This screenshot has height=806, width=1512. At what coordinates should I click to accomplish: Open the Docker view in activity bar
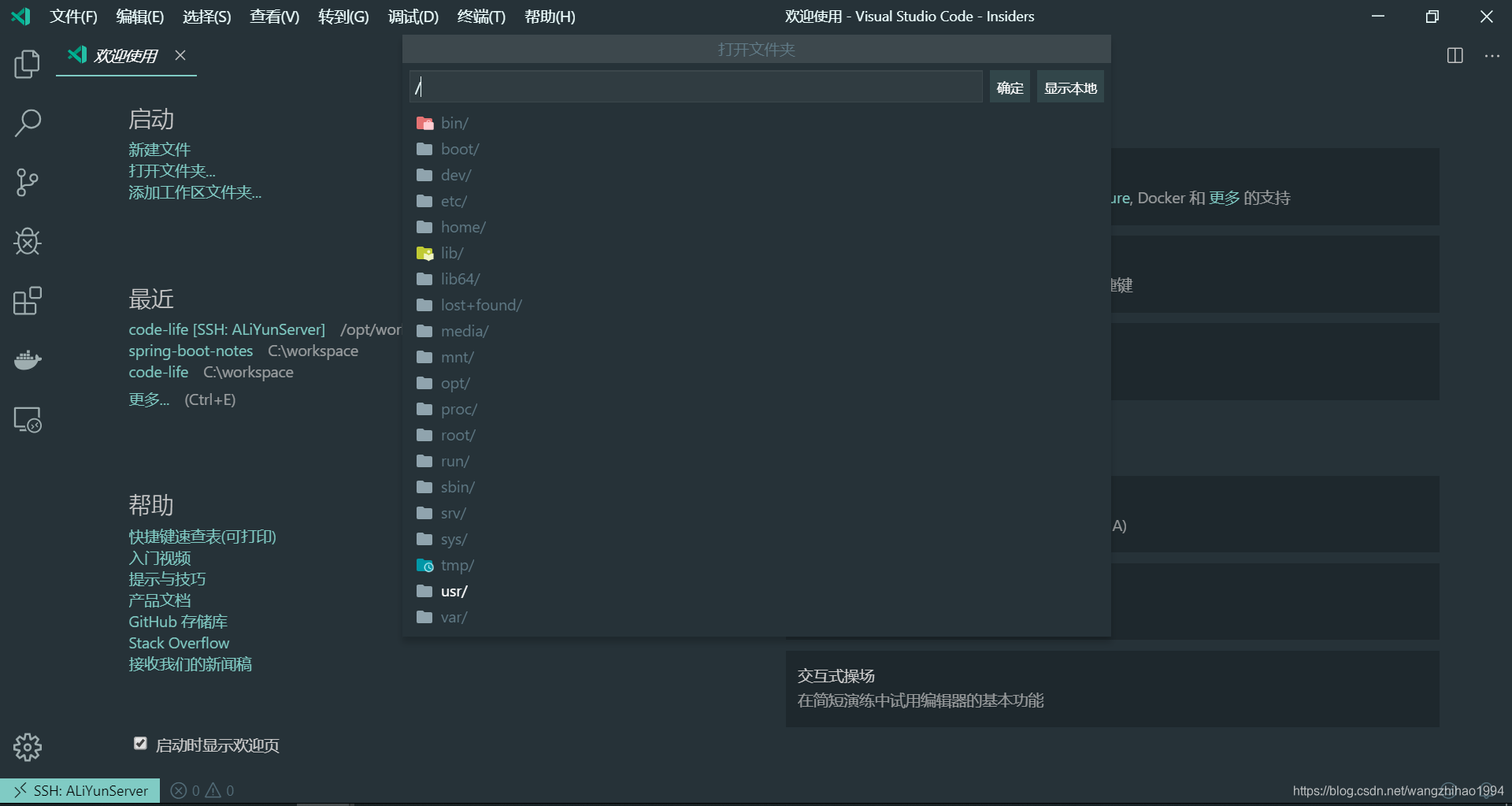pos(28,360)
